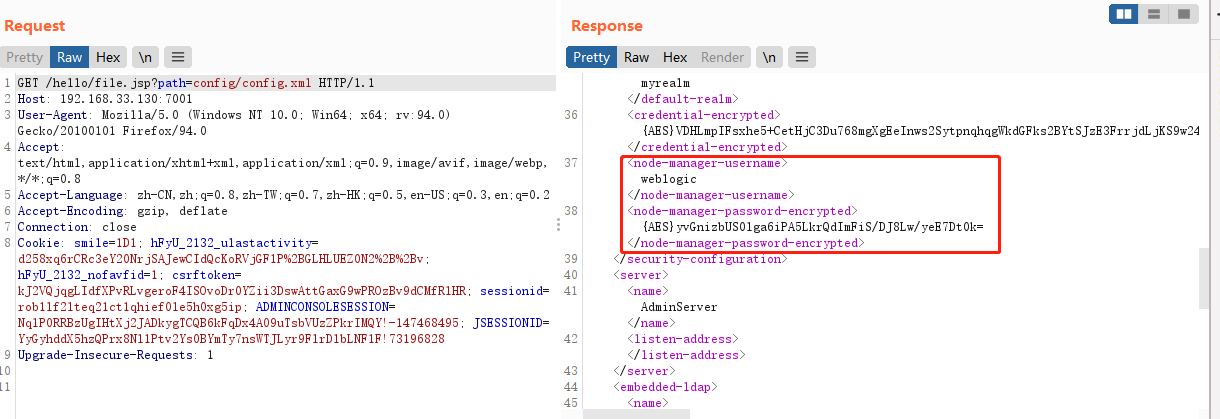
Task: Select the Pretty tab in Response panel
Action: 591,57
